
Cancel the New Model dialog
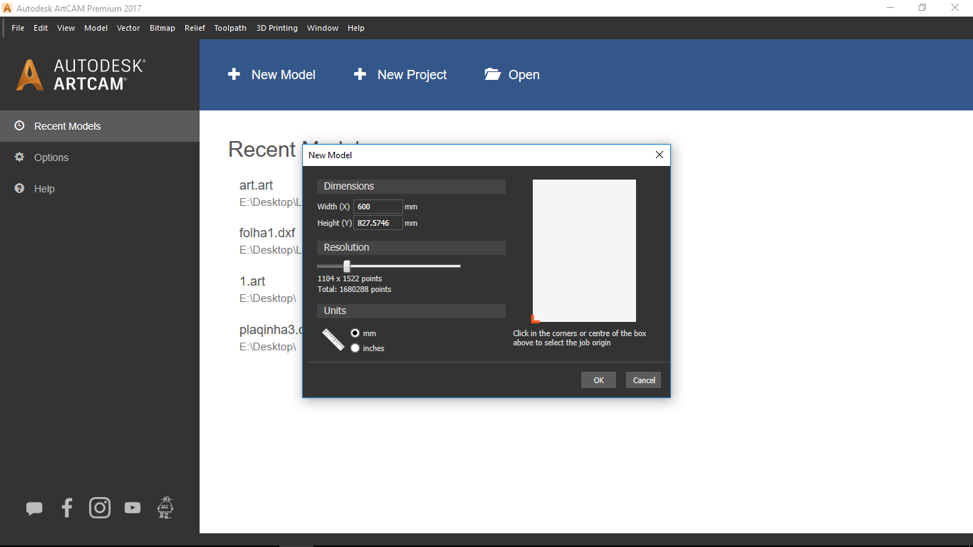(643, 380)
